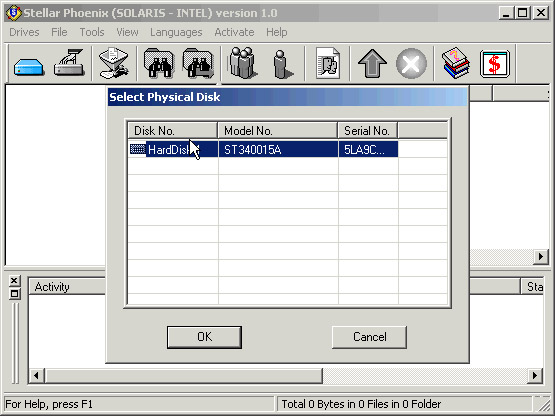Image resolution: width=555 pixels, height=416 pixels.
Task: Open the Drives menu
Action: (x=24, y=32)
